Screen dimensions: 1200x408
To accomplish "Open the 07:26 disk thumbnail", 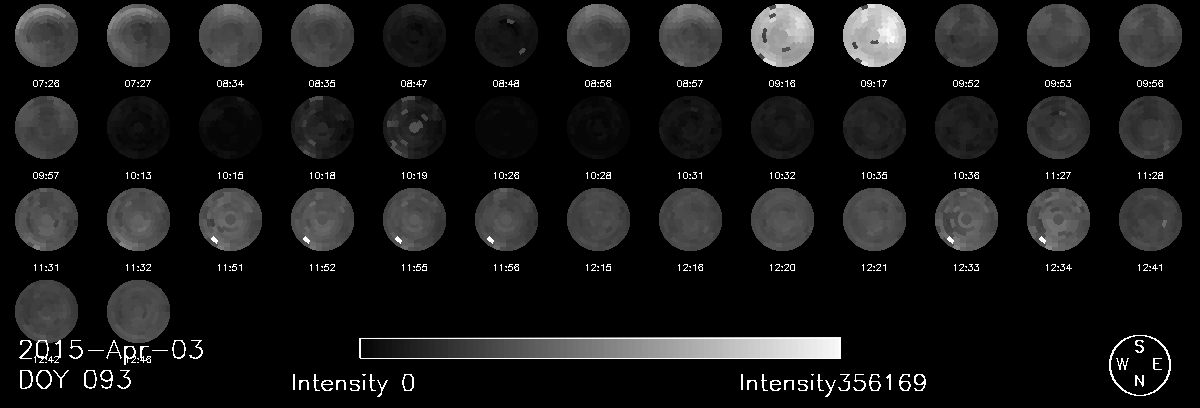I will click(x=46, y=35).
